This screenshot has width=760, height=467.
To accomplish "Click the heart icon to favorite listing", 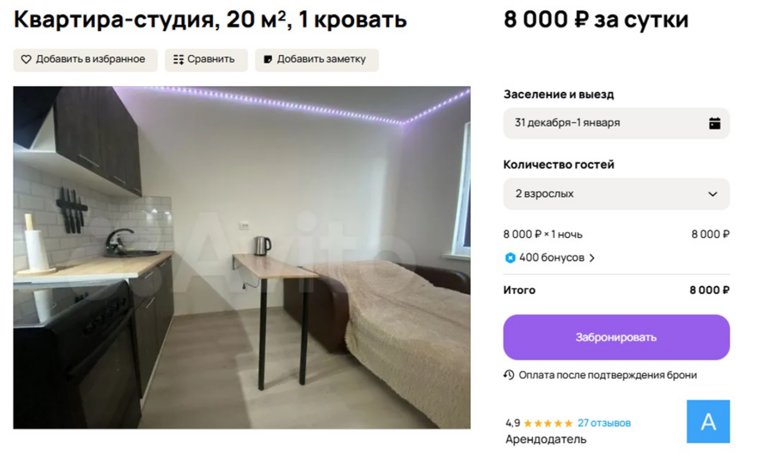I will [x=26, y=59].
